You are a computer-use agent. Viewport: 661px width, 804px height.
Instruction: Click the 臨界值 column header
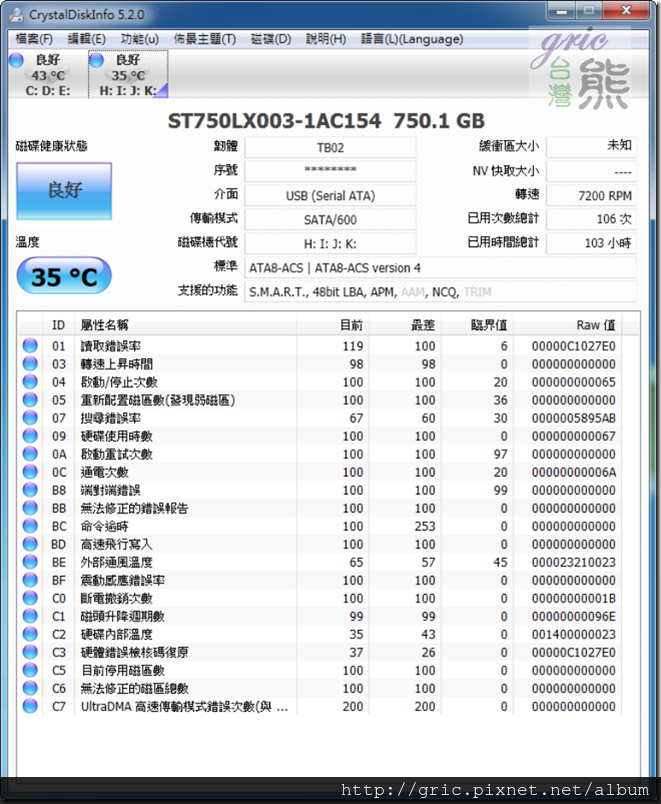click(477, 325)
